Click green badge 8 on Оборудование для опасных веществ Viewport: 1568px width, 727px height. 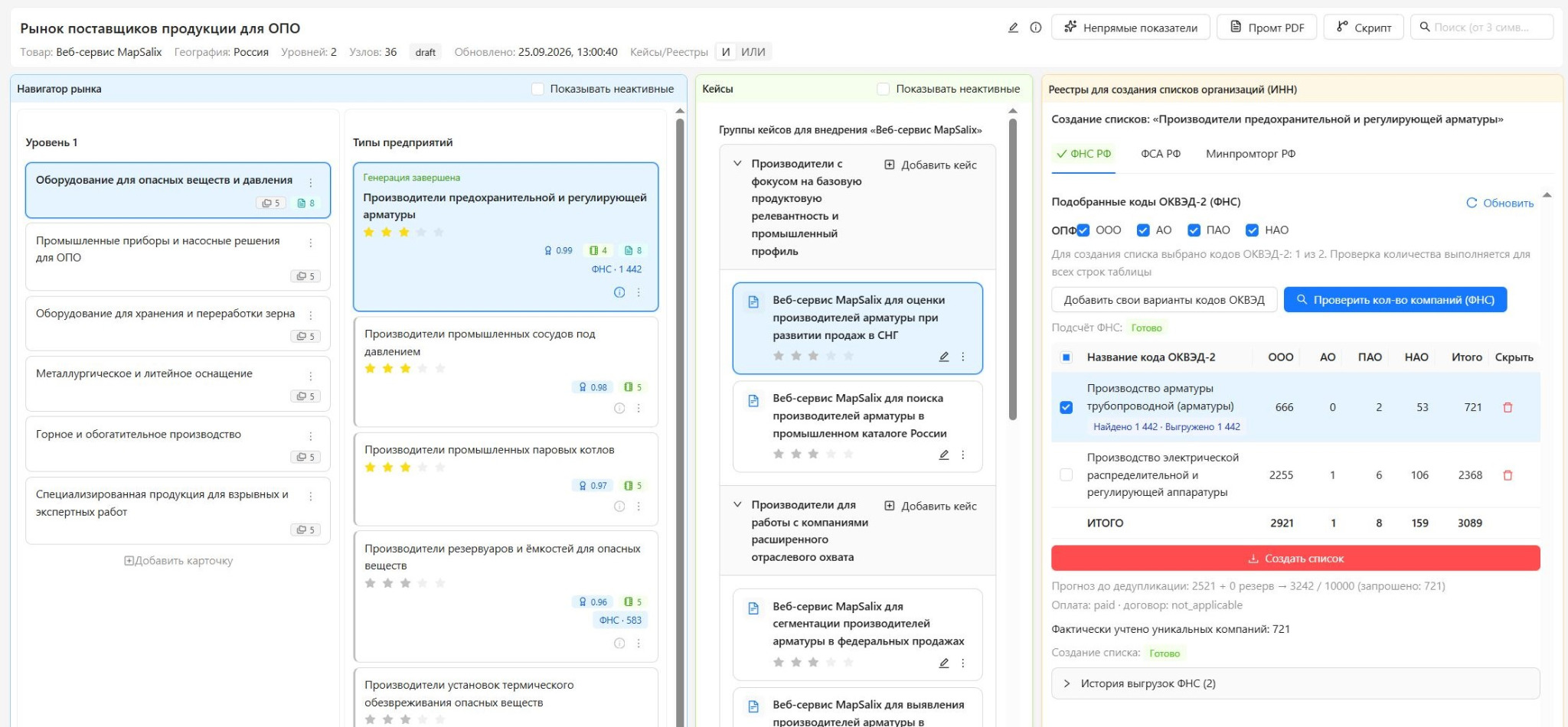pos(306,203)
